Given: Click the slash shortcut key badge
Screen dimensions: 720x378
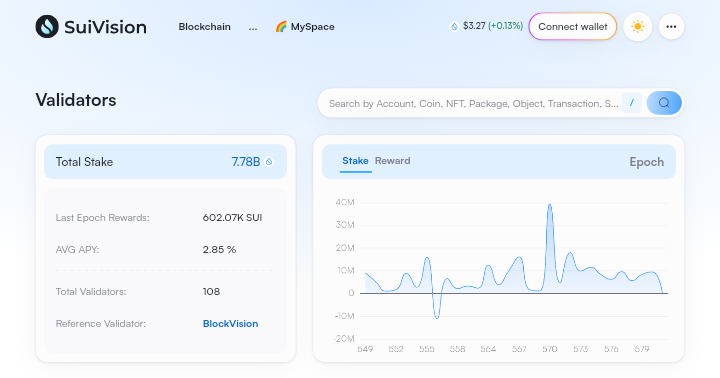Looking at the screenshot, I should (x=632, y=103).
